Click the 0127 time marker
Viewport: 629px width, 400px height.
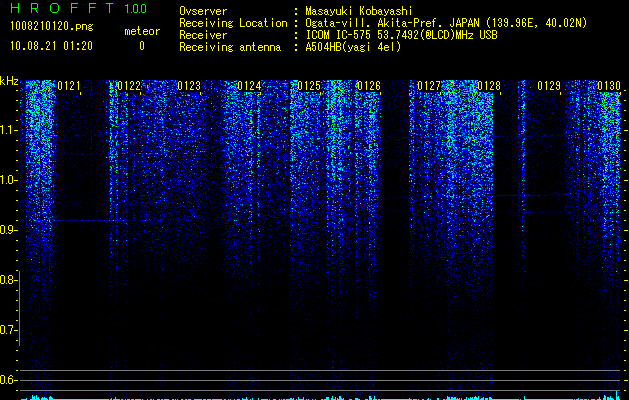(x=429, y=86)
